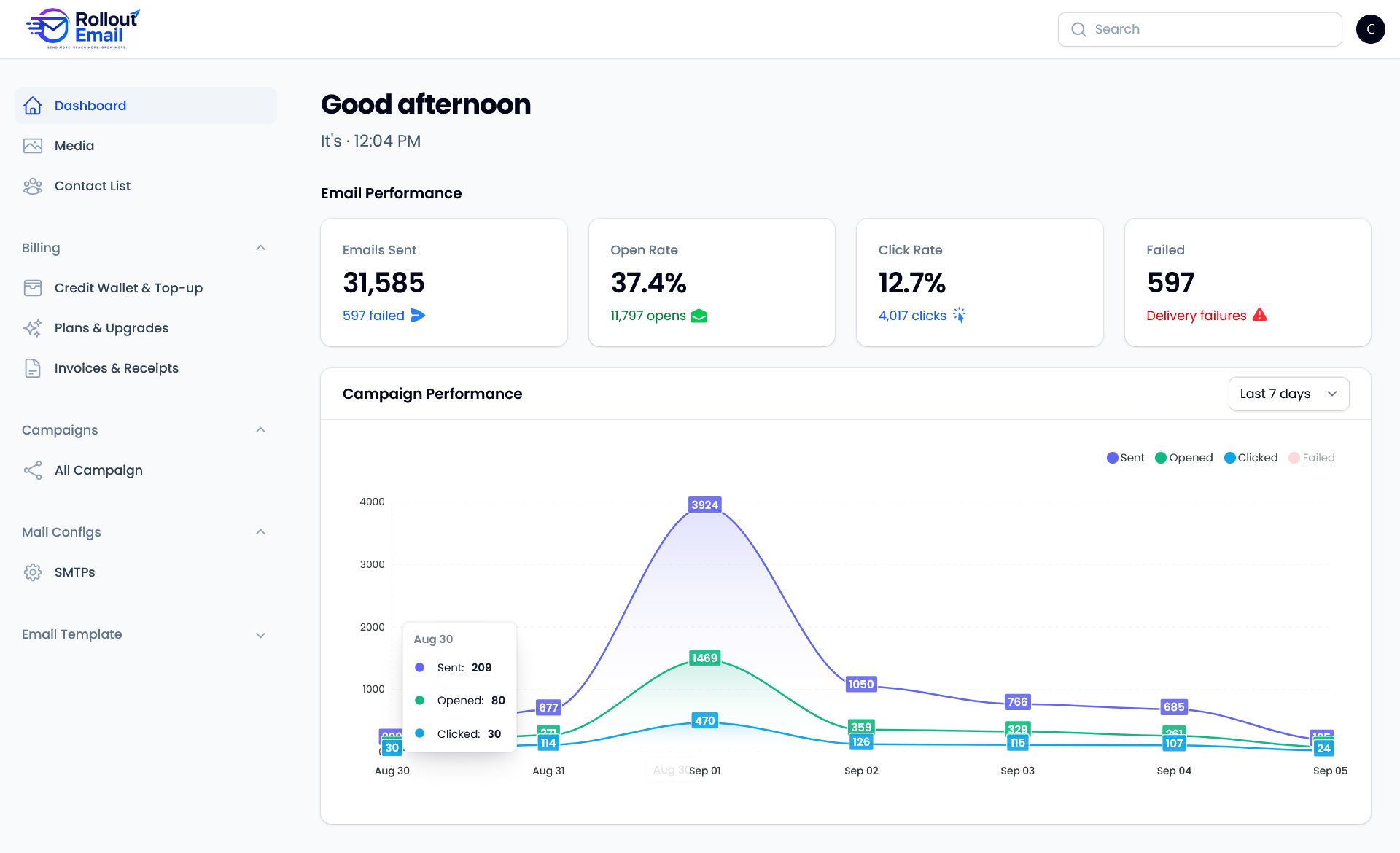The height and width of the screenshot is (853, 1400).
Task: Focus the Search input field
Action: click(x=1199, y=29)
